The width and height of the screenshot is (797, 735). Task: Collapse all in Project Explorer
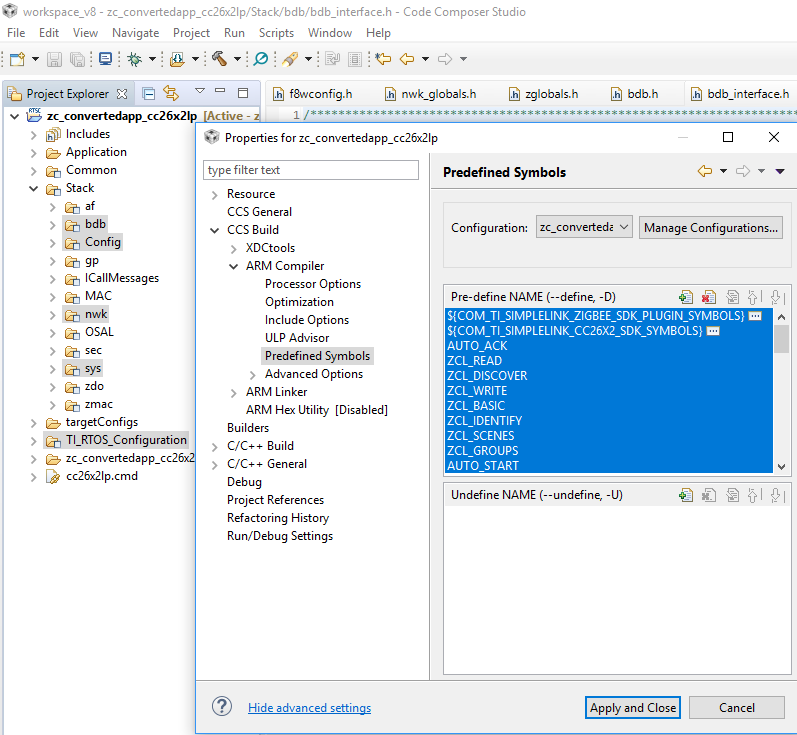tap(149, 94)
